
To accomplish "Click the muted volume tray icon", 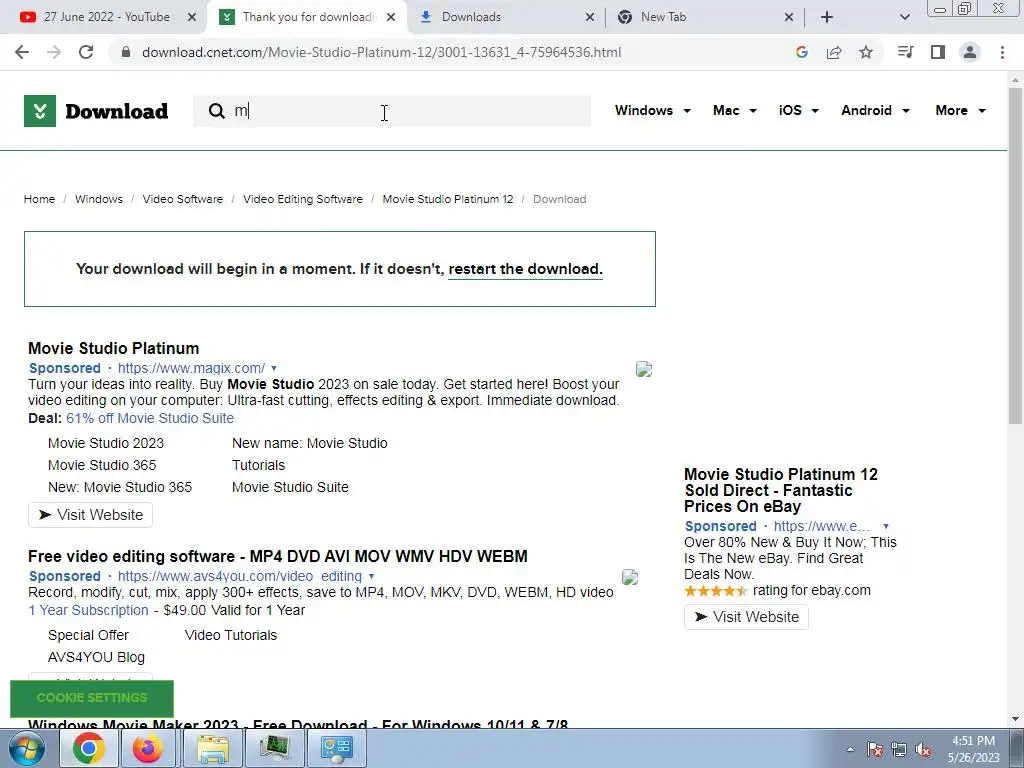I will click(923, 749).
